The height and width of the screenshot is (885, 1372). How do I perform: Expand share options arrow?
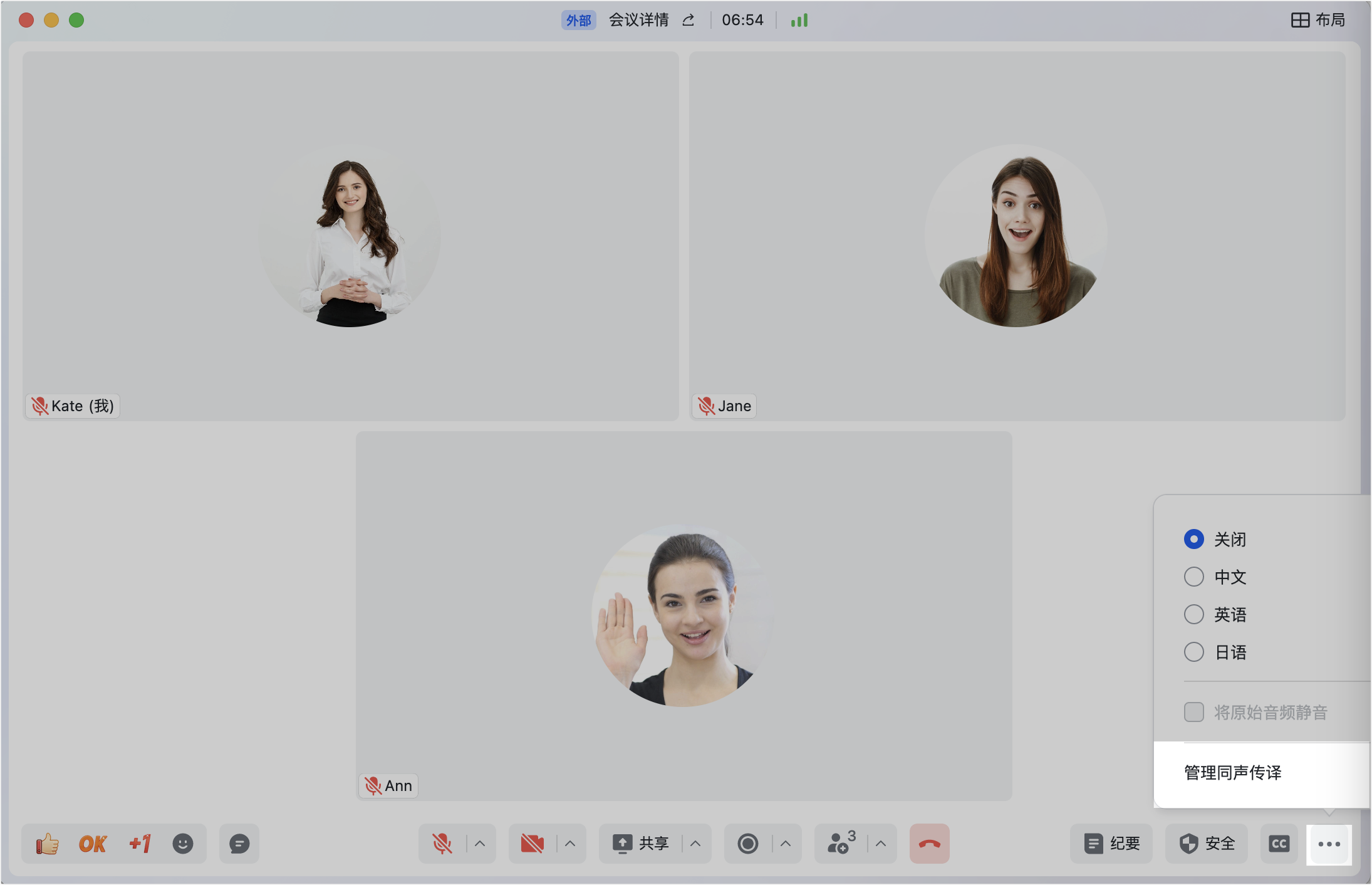point(695,844)
